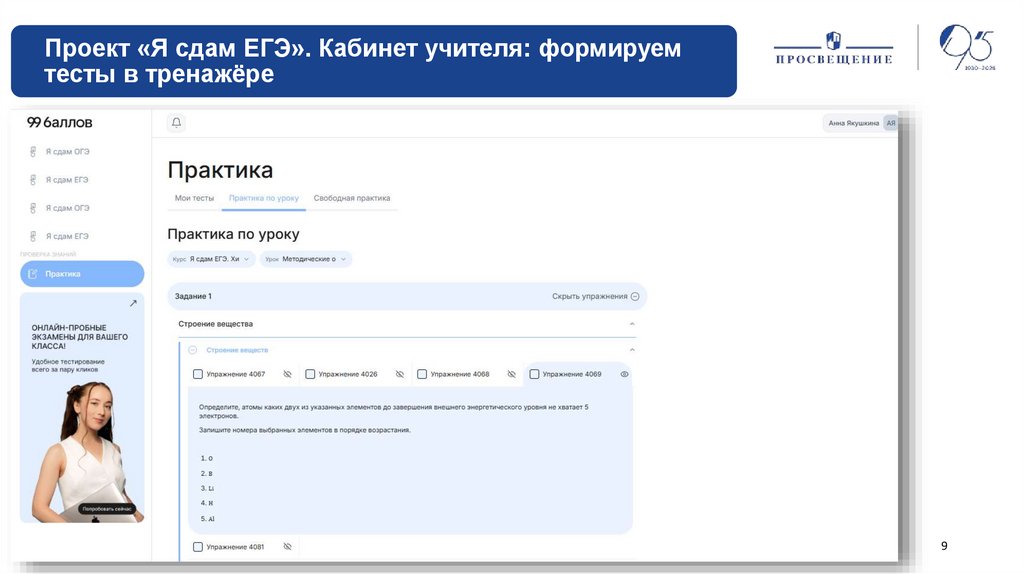Viewport: 1024px width, 574px height.
Task: Click the line Запишите номера выбранных элементов
Action: pyautogui.click(x=304, y=430)
